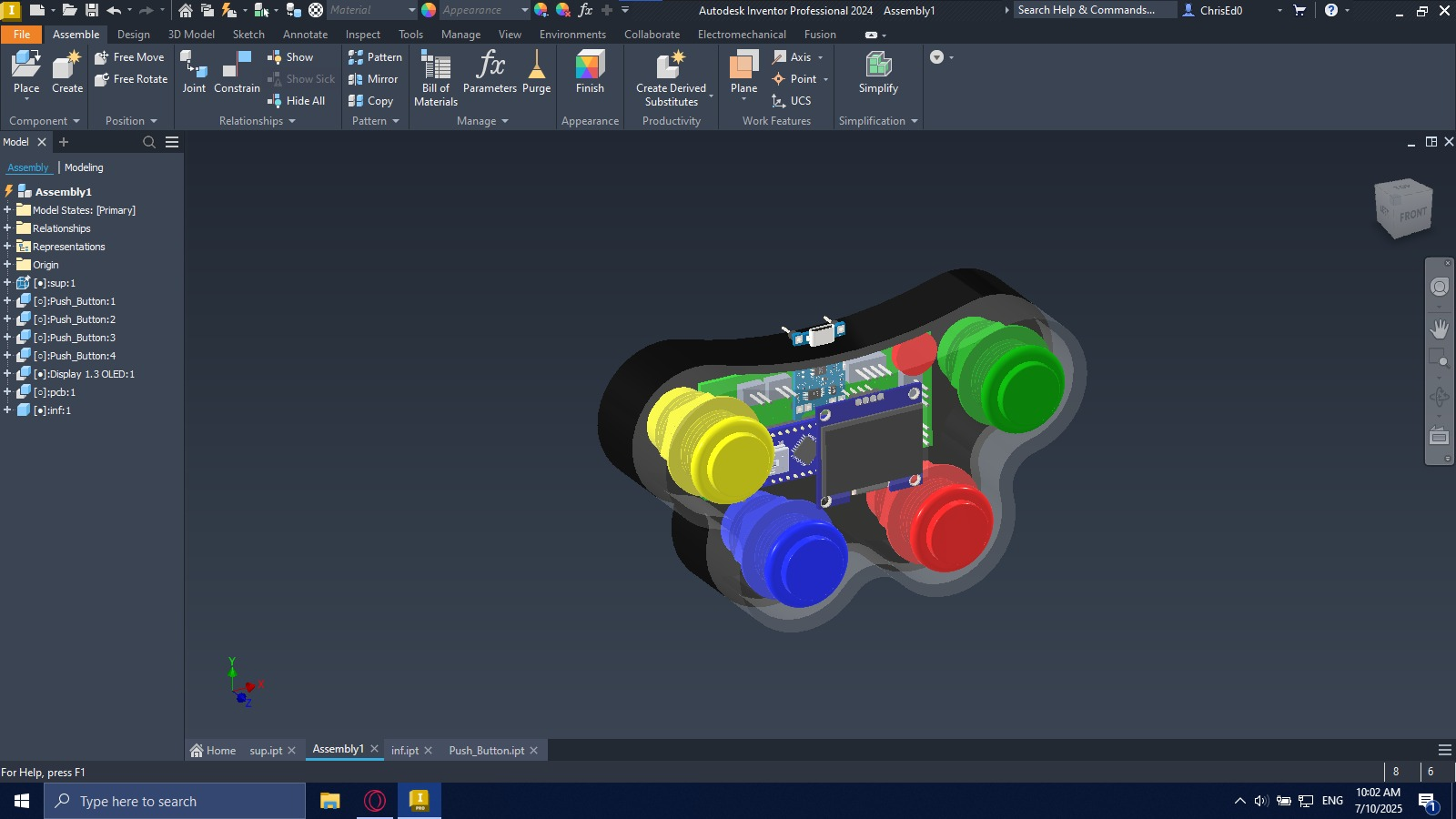The height and width of the screenshot is (819, 1456).
Task: Click the Simplify tool
Action: (x=878, y=73)
